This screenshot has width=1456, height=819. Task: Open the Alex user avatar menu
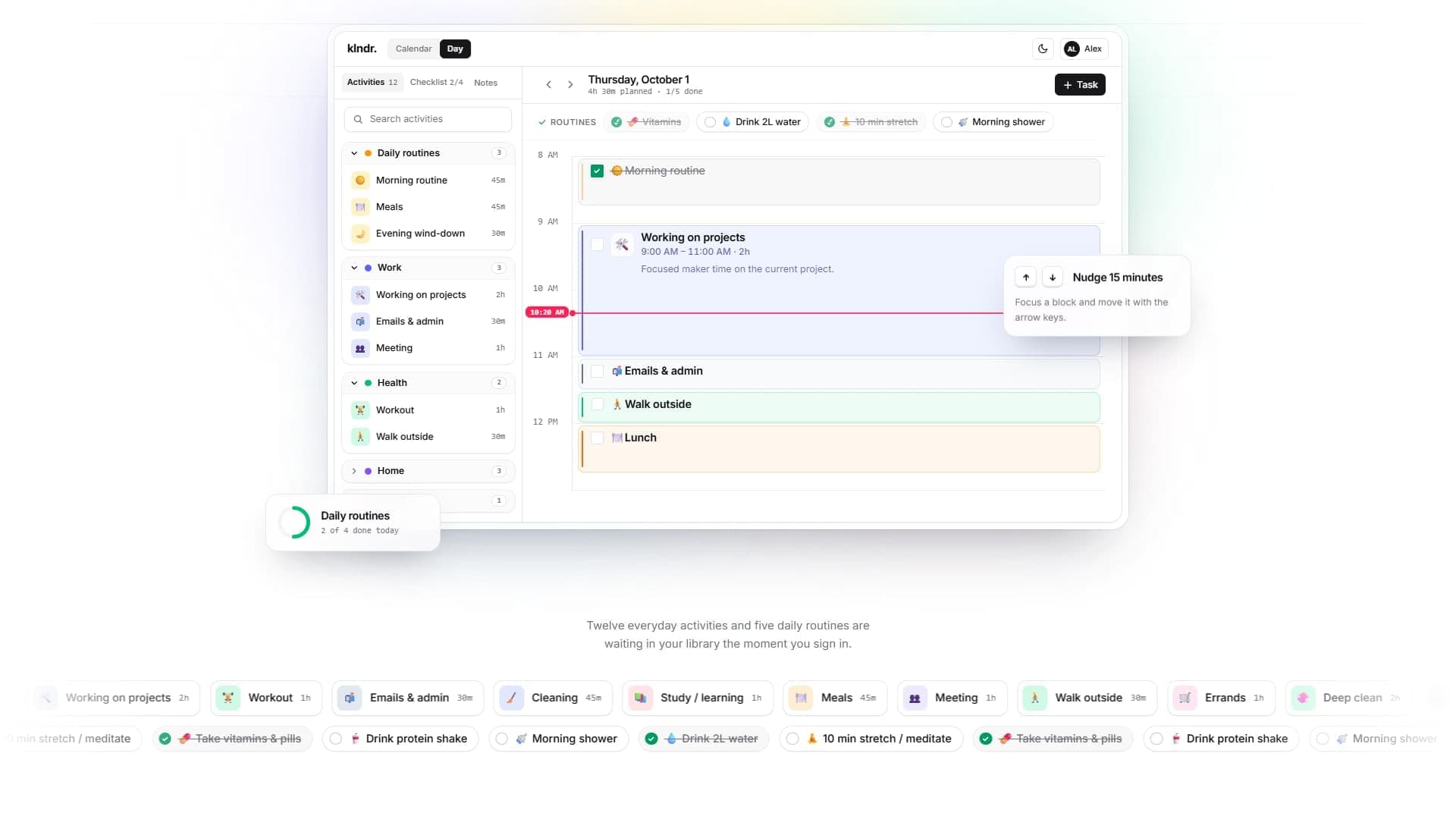(x=1084, y=49)
